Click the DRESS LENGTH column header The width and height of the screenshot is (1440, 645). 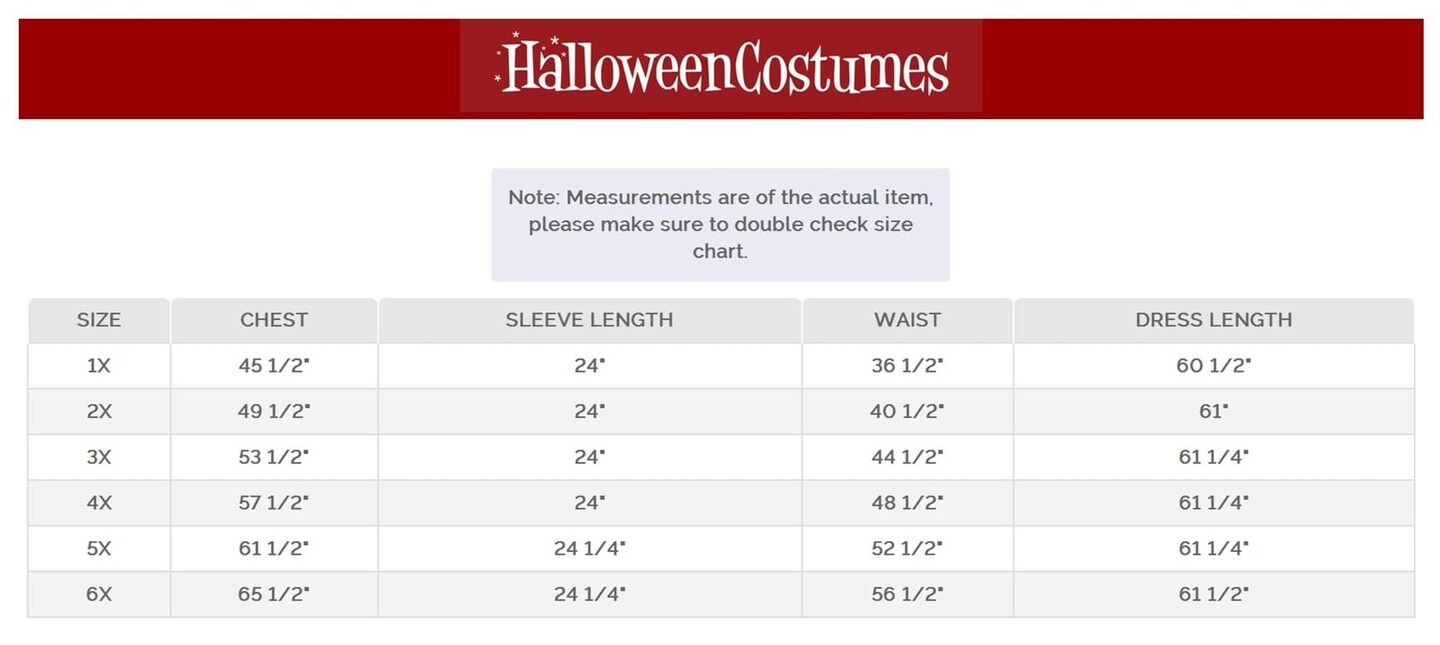[1213, 320]
